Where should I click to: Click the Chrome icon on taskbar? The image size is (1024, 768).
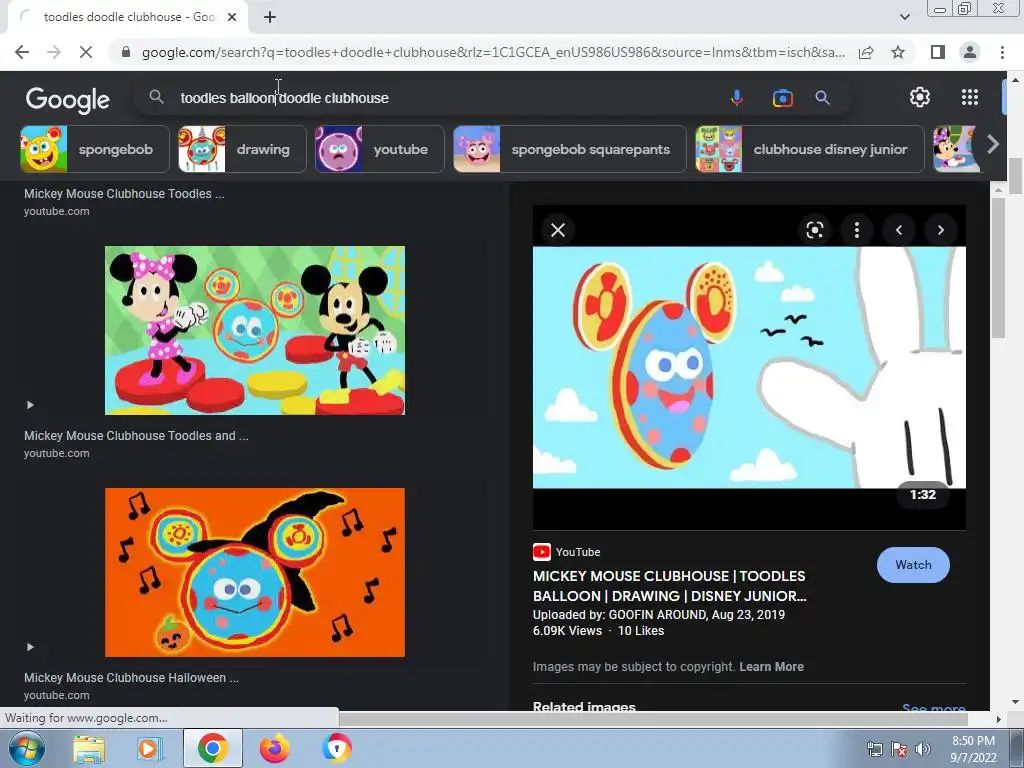pyautogui.click(x=213, y=748)
